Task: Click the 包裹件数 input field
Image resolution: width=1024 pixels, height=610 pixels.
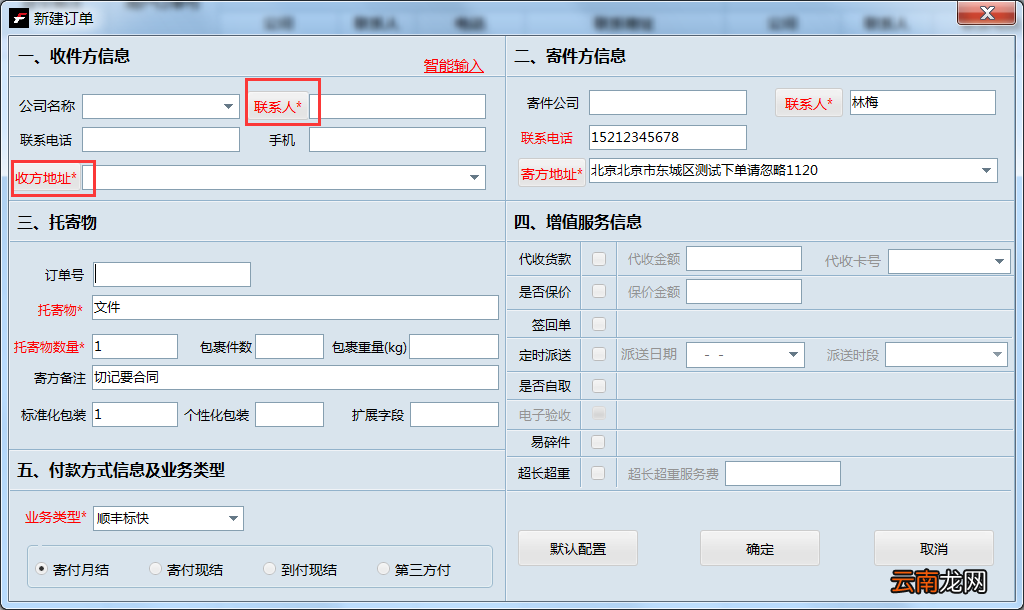Action: pyautogui.click(x=289, y=346)
